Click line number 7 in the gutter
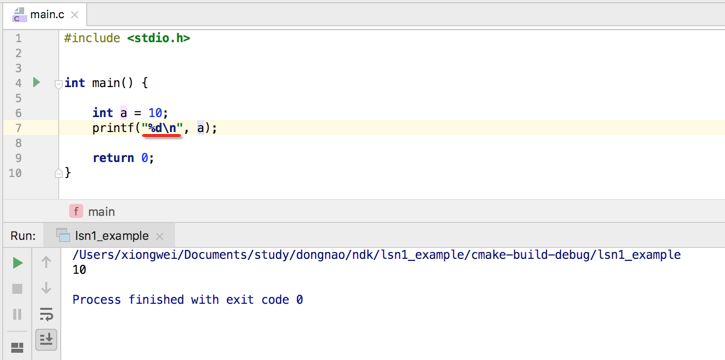The width and height of the screenshot is (725, 360). 18,128
